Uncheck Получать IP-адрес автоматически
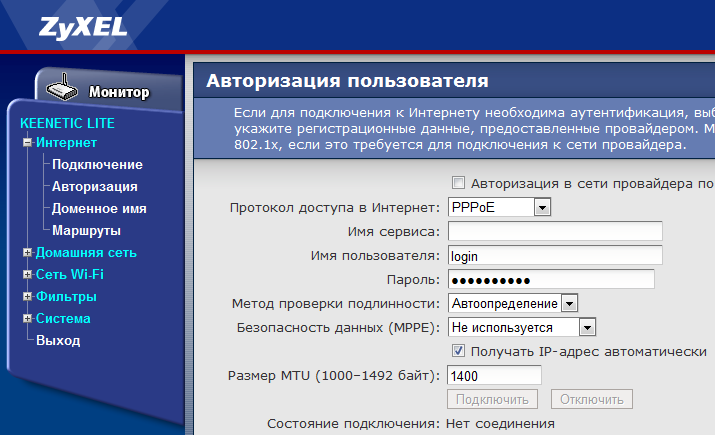The height and width of the screenshot is (435, 715). 459,352
